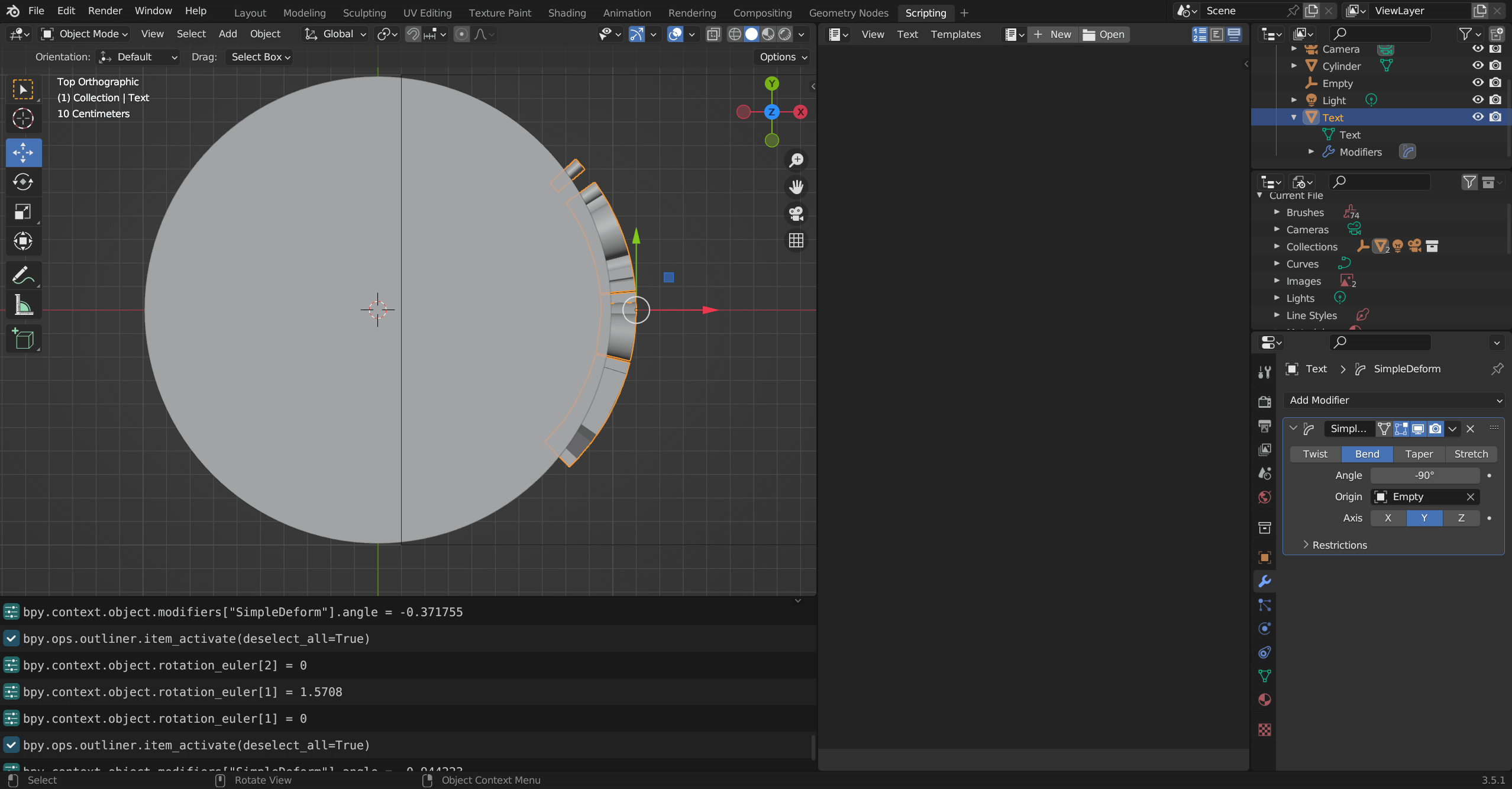1512x789 pixels.
Task: Switch to the Layout workspace tab
Action: click(x=250, y=12)
